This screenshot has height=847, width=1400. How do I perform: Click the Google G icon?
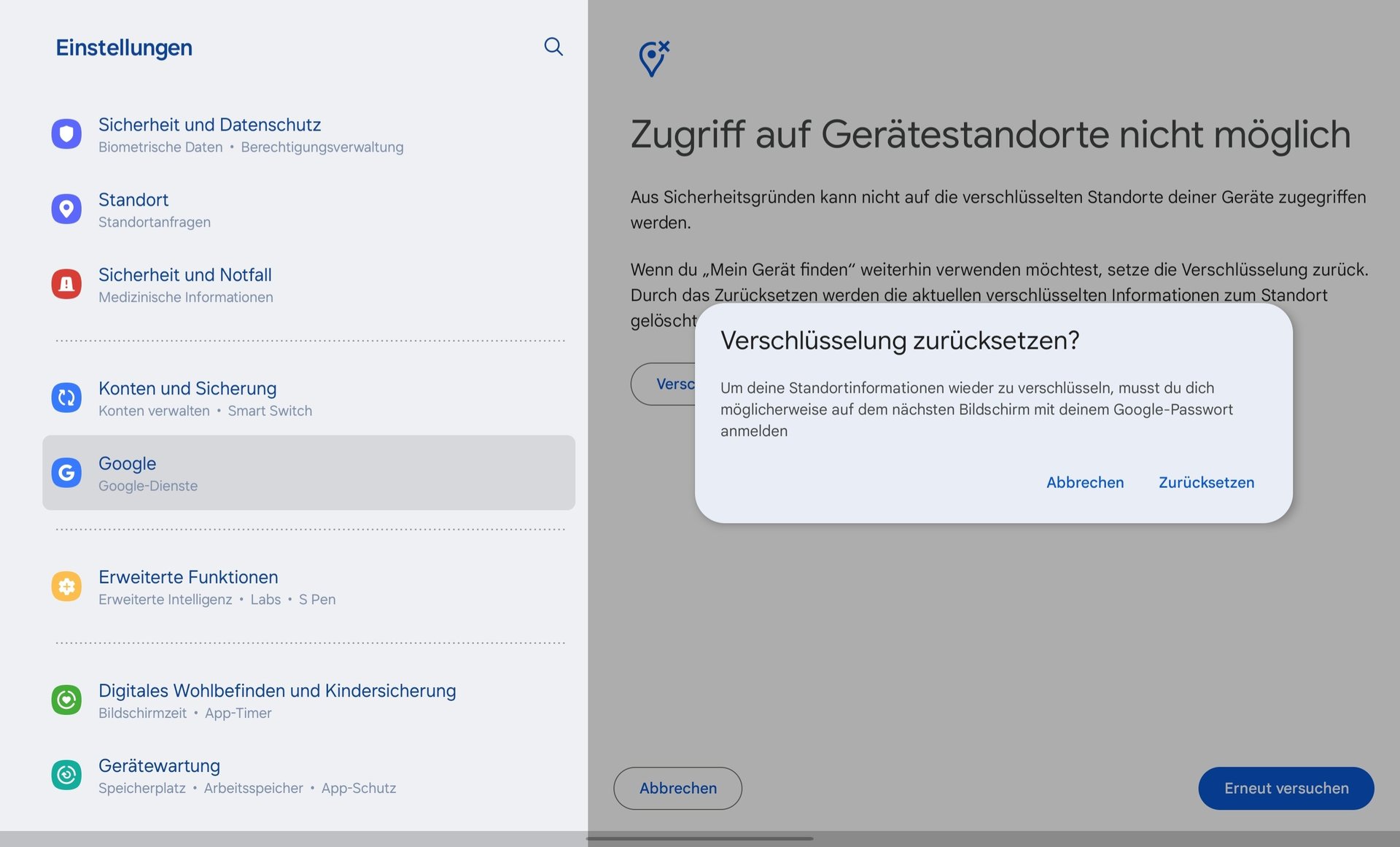[x=66, y=473]
